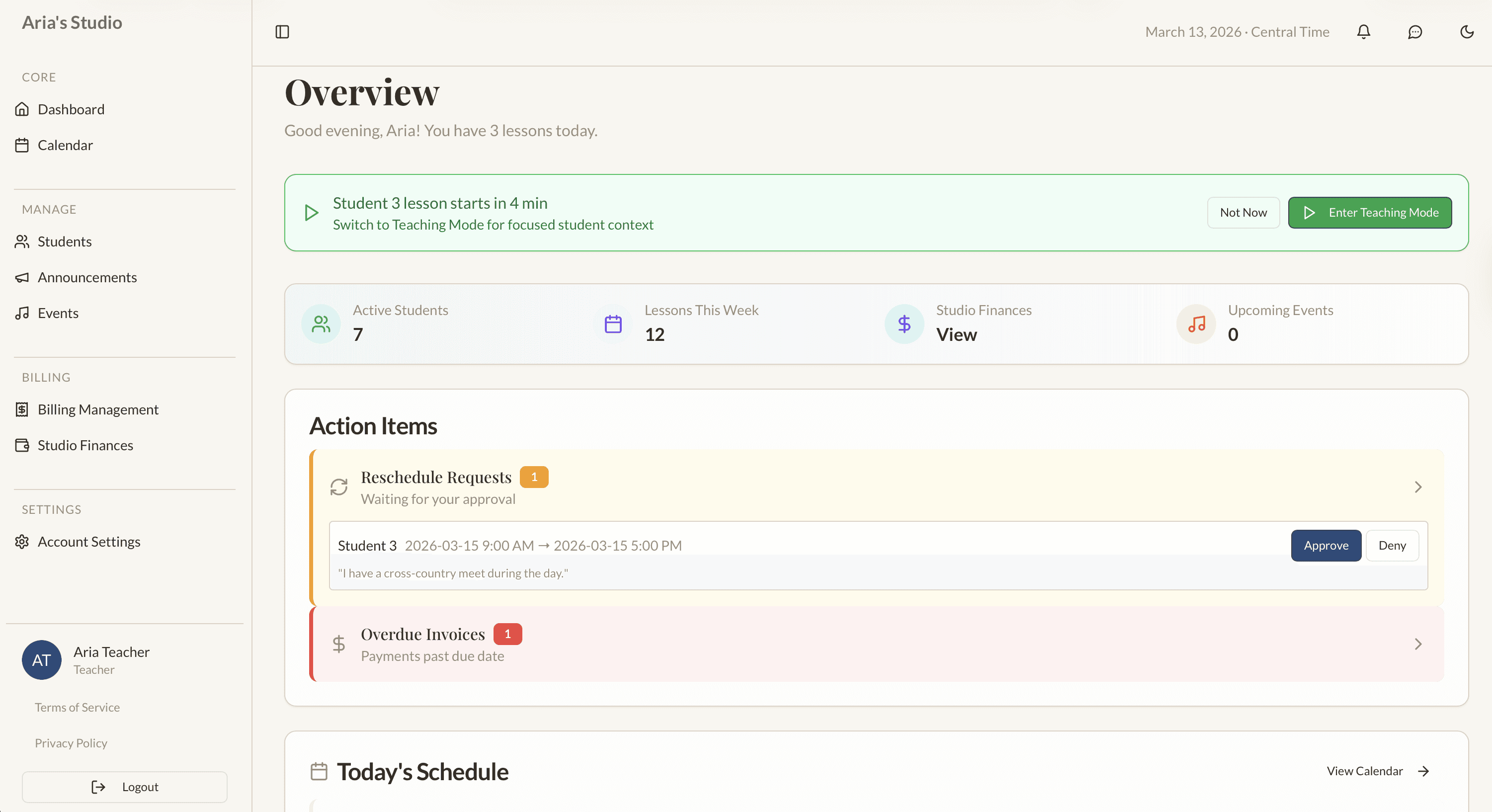Click the Studio Finances dollar icon

tap(904, 324)
